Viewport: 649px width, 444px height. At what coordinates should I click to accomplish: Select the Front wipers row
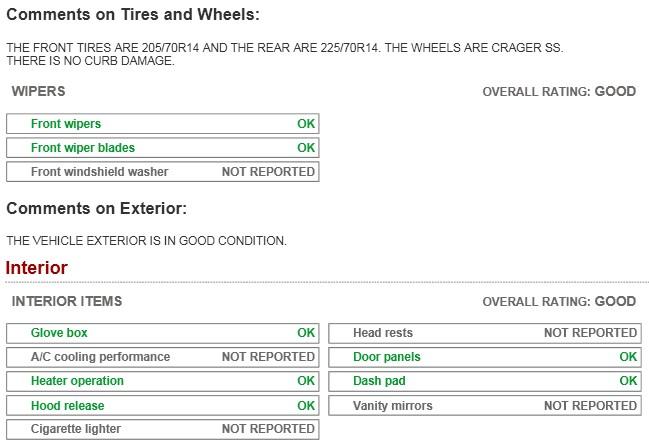[163, 124]
